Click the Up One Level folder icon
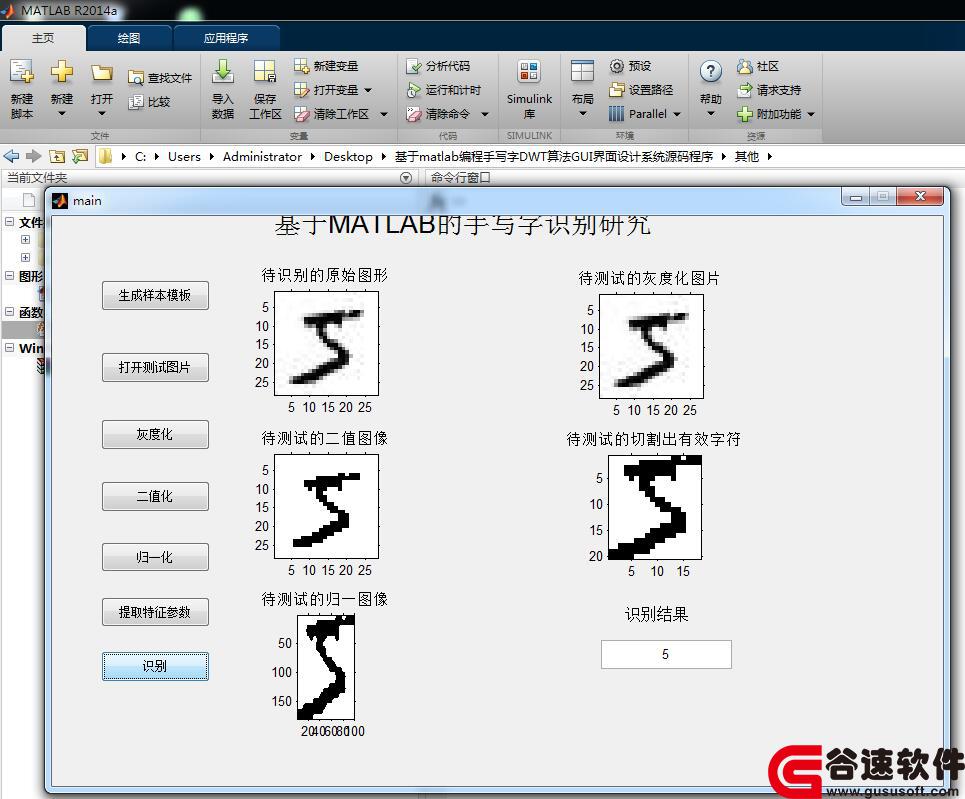Viewport: 965px width, 799px height. [57, 156]
